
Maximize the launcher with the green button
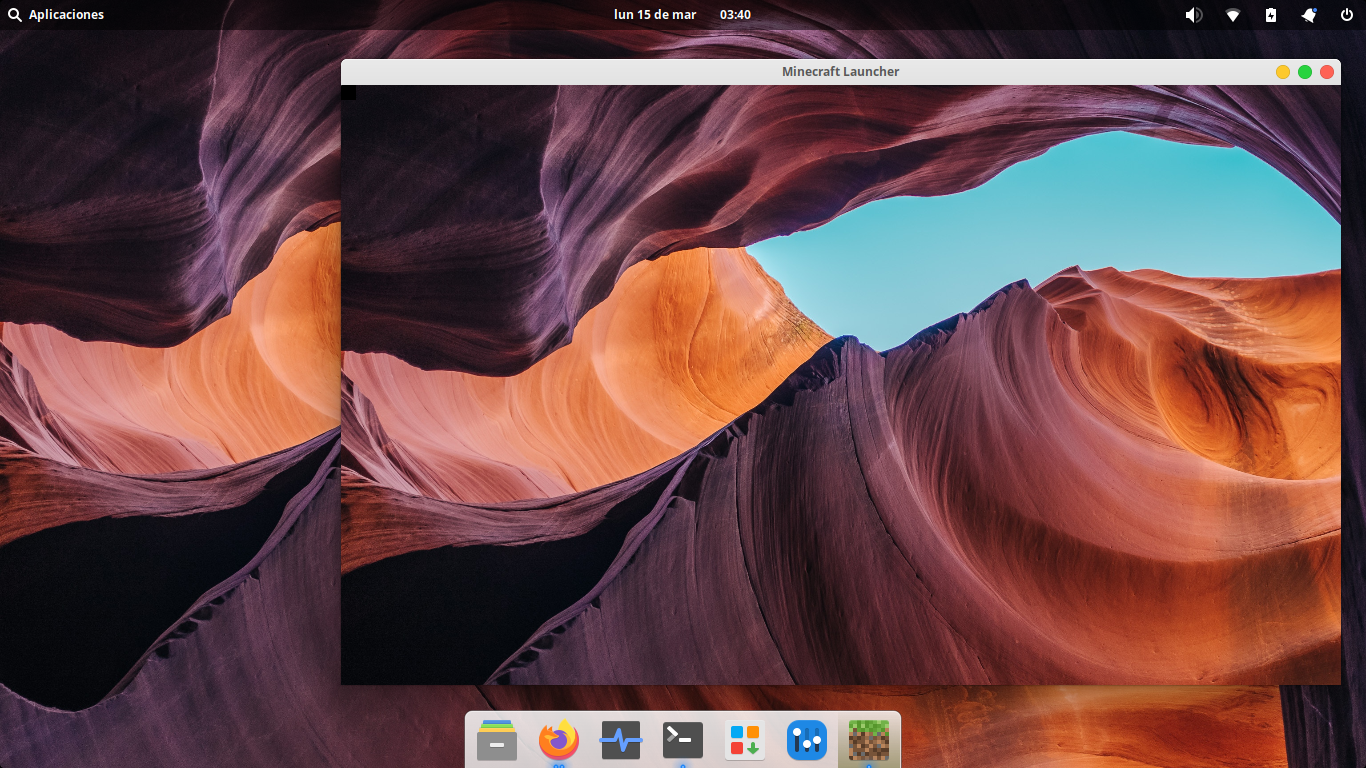[1305, 72]
